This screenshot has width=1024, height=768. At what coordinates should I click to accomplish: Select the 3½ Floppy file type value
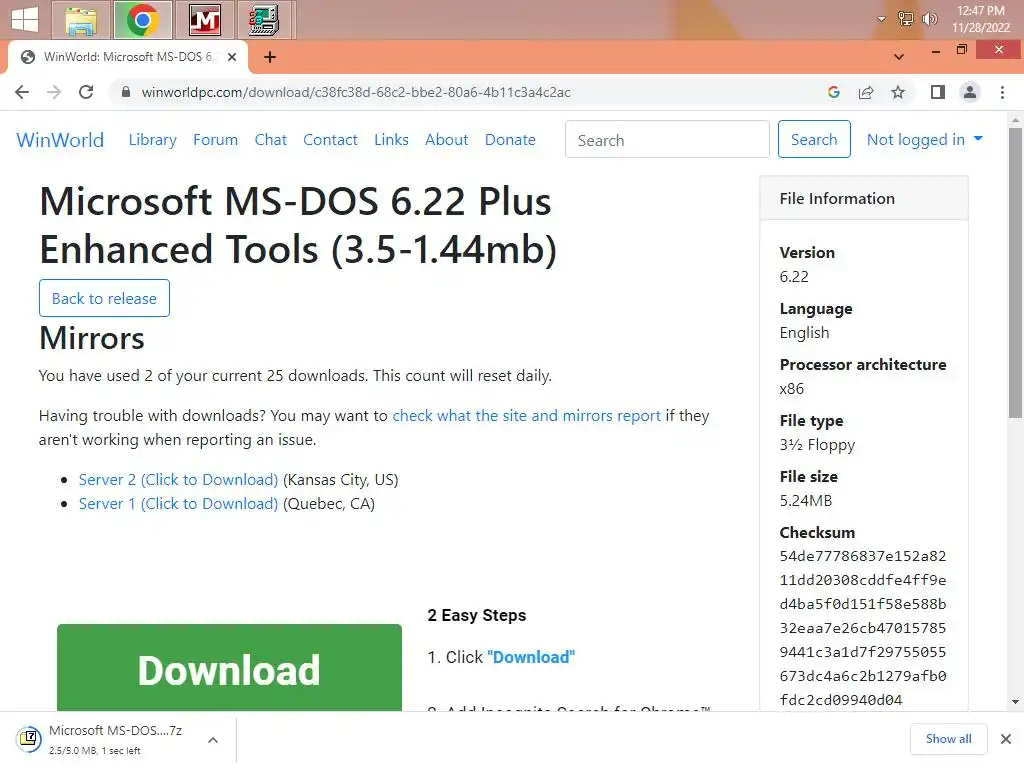coord(817,445)
